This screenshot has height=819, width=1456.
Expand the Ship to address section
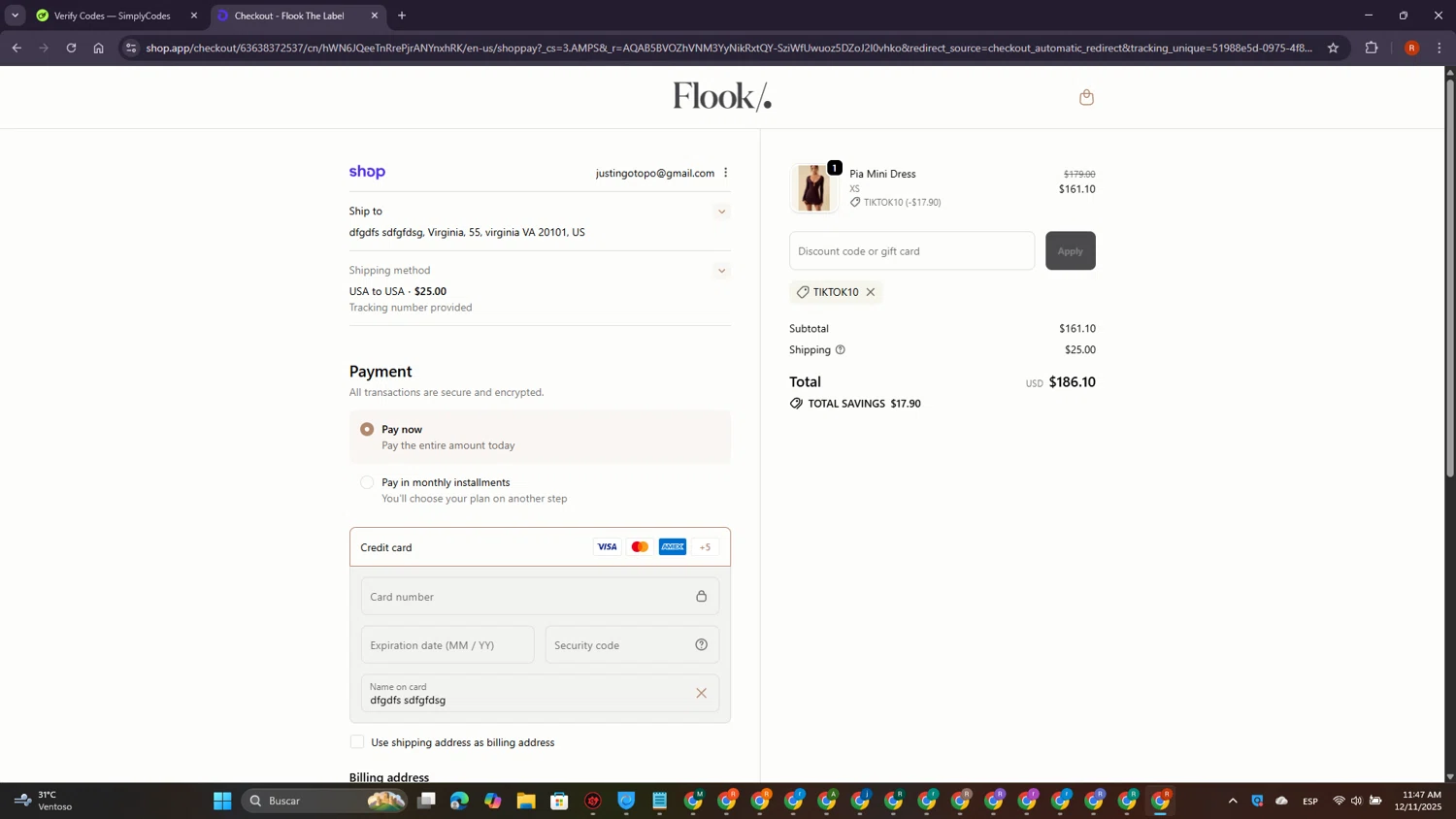(x=721, y=212)
